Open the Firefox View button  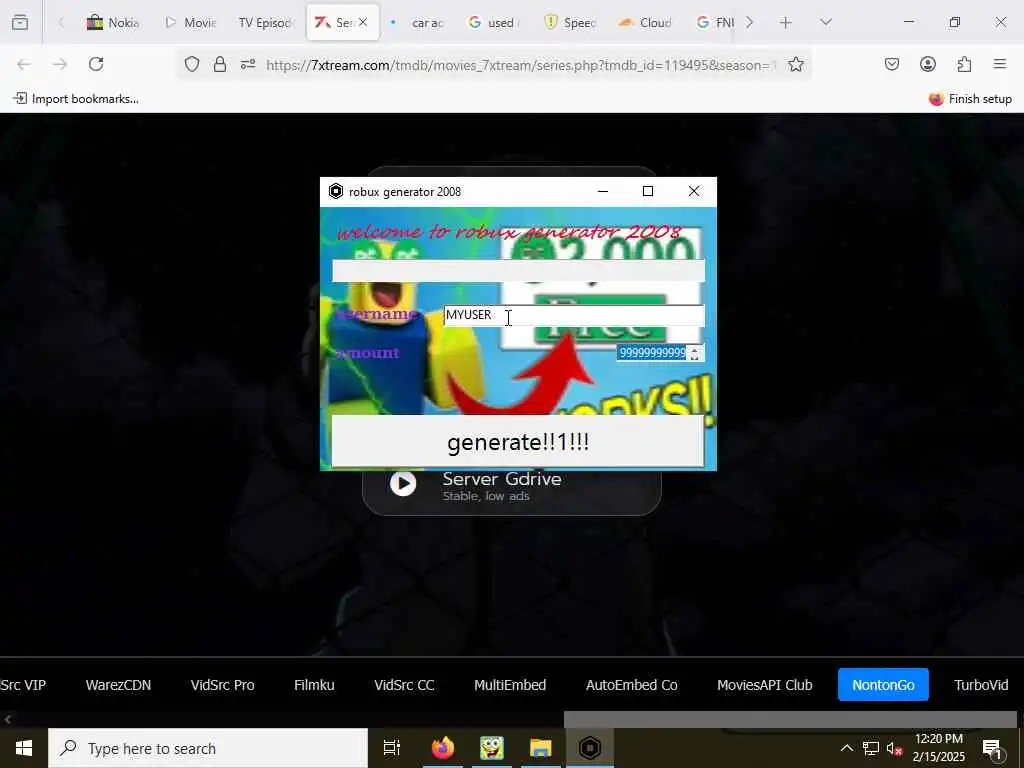tap(20, 22)
